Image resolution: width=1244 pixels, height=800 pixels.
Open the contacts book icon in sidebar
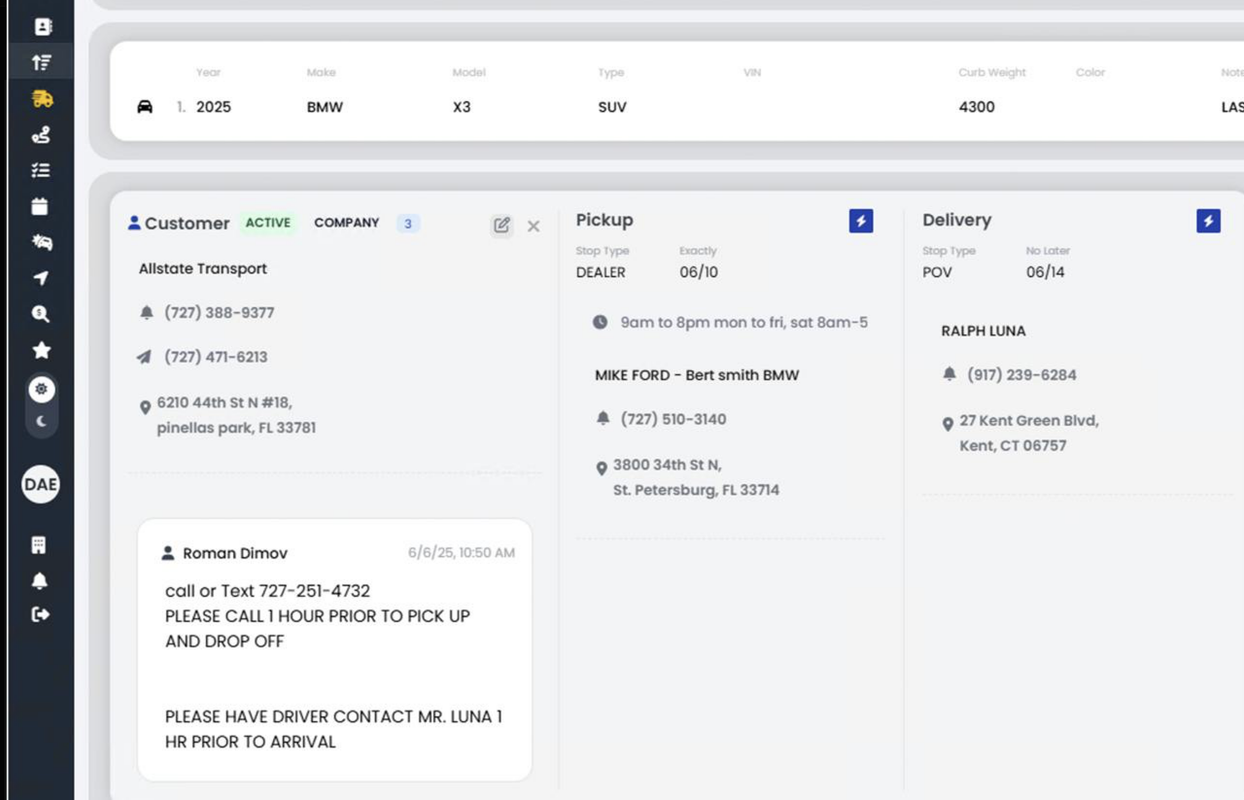(x=42, y=27)
